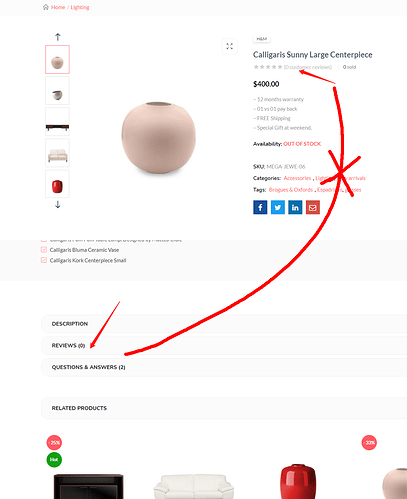Image resolution: width=407 pixels, height=499 pixels.
Task: Click the Brogues & Oxfords tag
Action: [291, 190]
